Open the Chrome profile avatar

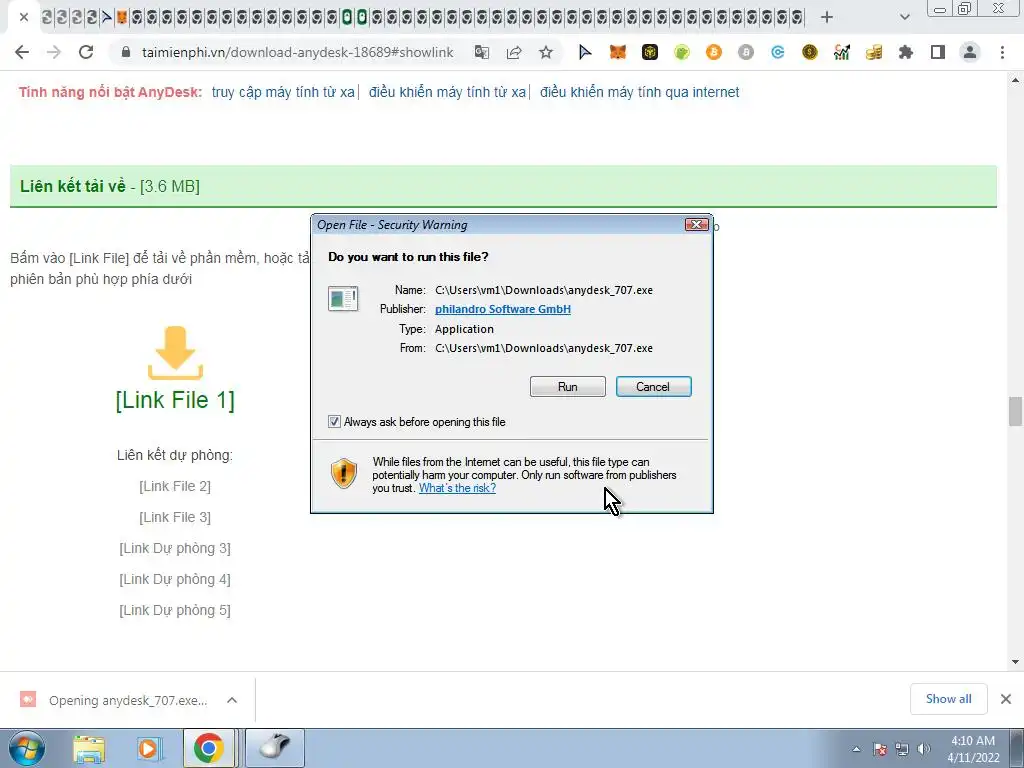click(970, 52)
